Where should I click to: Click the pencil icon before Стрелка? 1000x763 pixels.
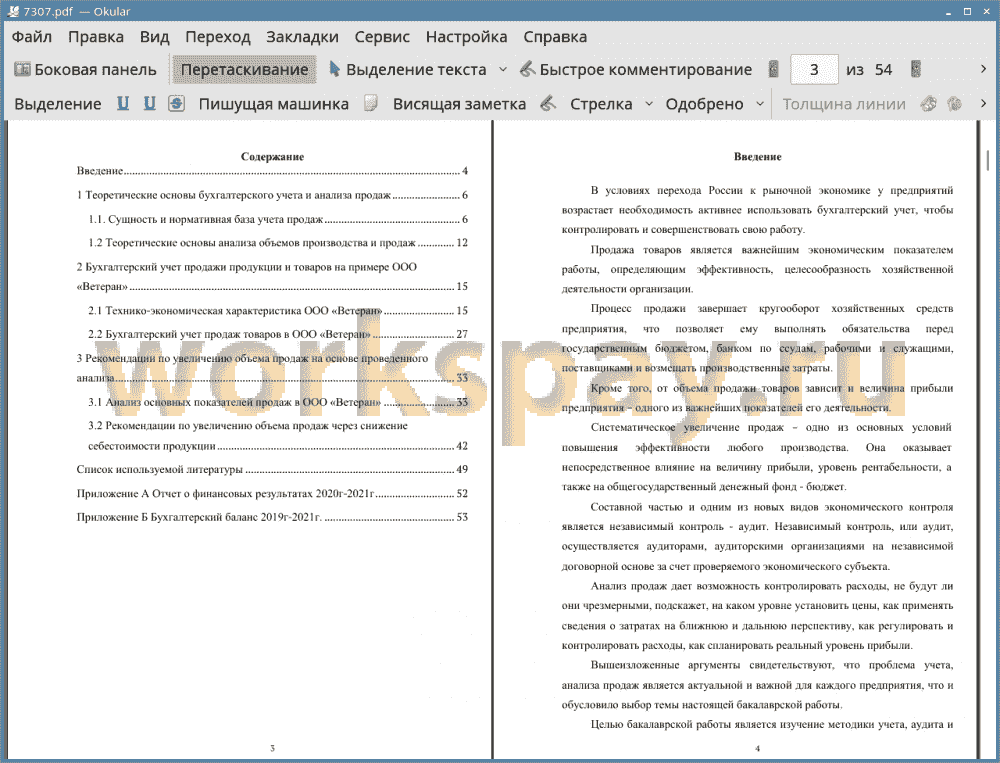click(548, 103)
